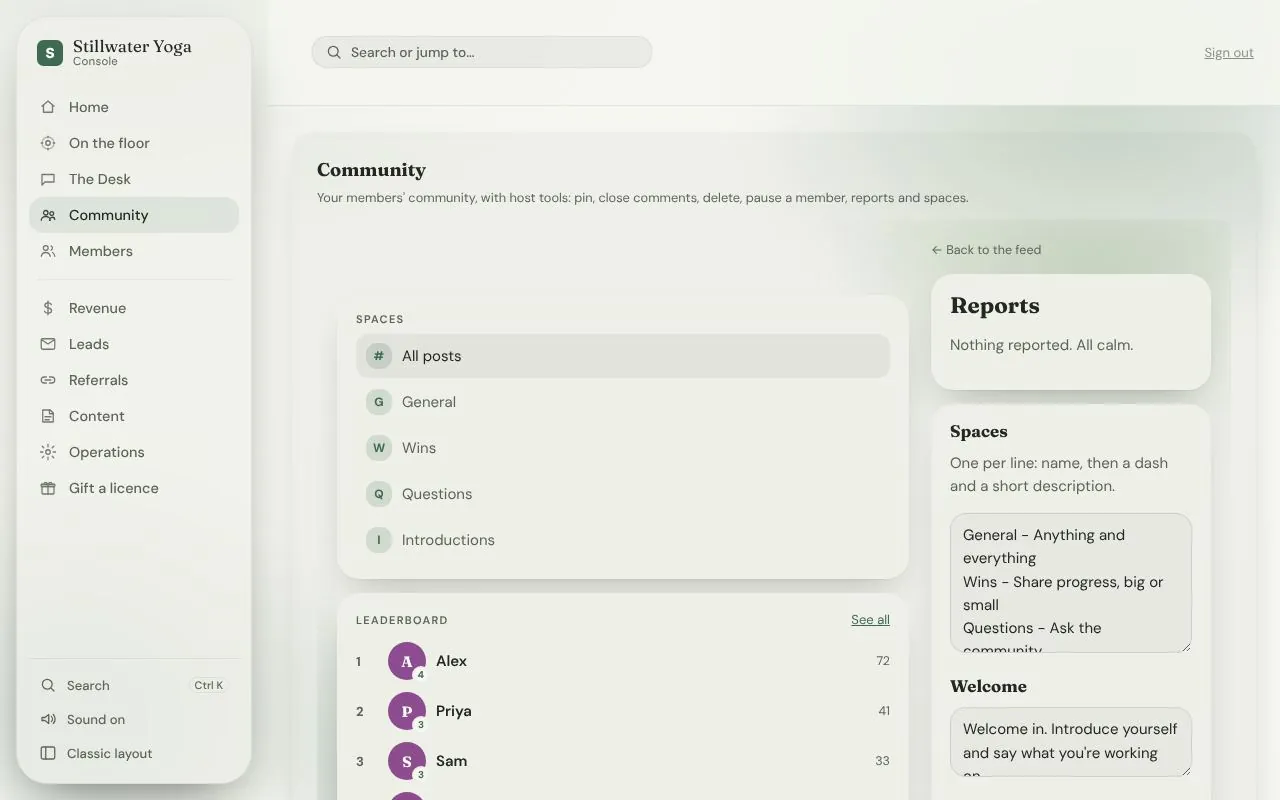Select the Introductions space

pyautogui.click(x=623, y=540)
